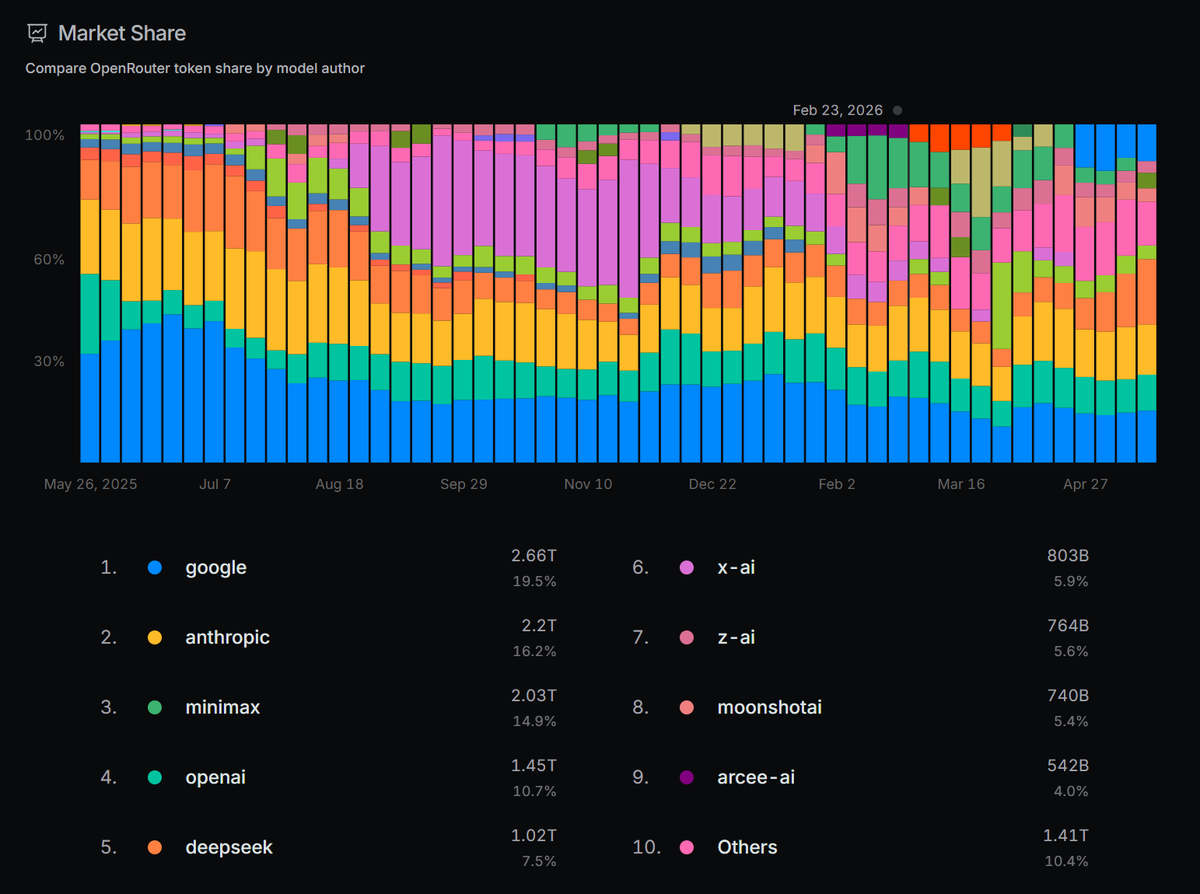Viewport: 1200px width, 894px height.
Task: Open the arcee-ai author link
Action: coord(756,777)
